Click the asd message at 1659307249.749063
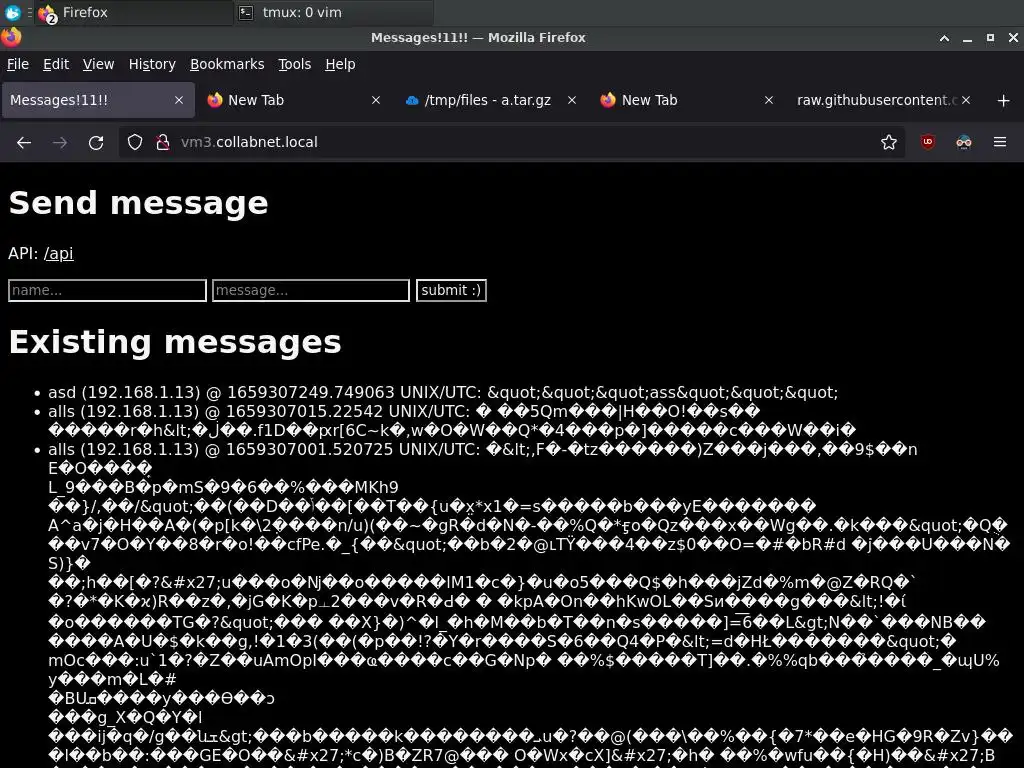 point(443,392)
